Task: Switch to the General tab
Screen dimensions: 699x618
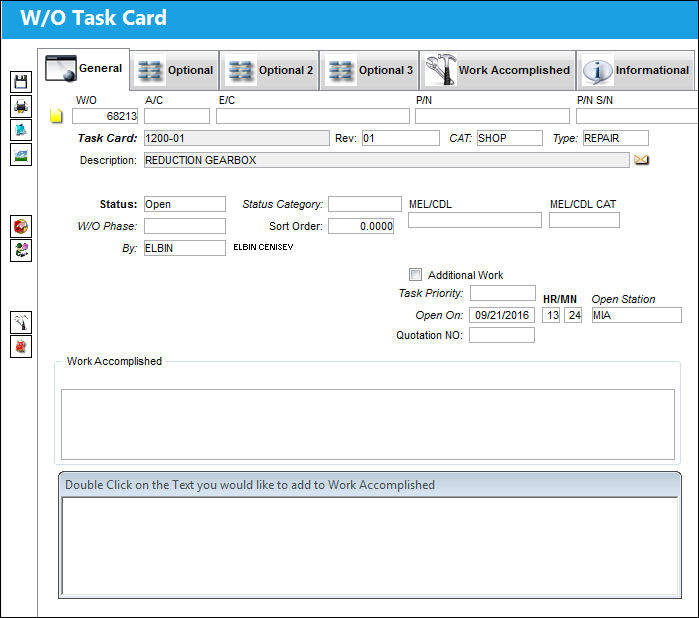Action: click(84, 69)
